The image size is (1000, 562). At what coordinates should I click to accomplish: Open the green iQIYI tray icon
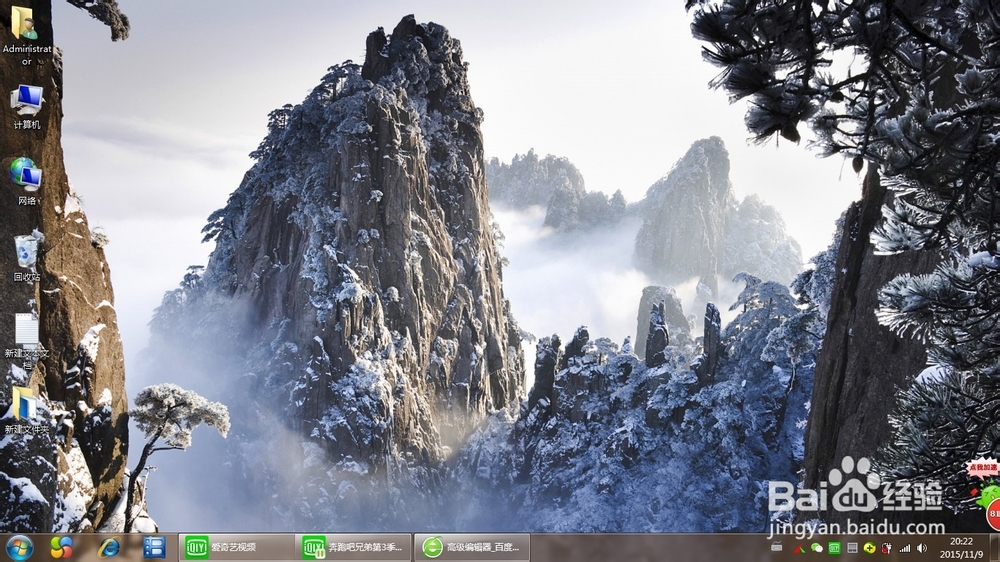834,548
